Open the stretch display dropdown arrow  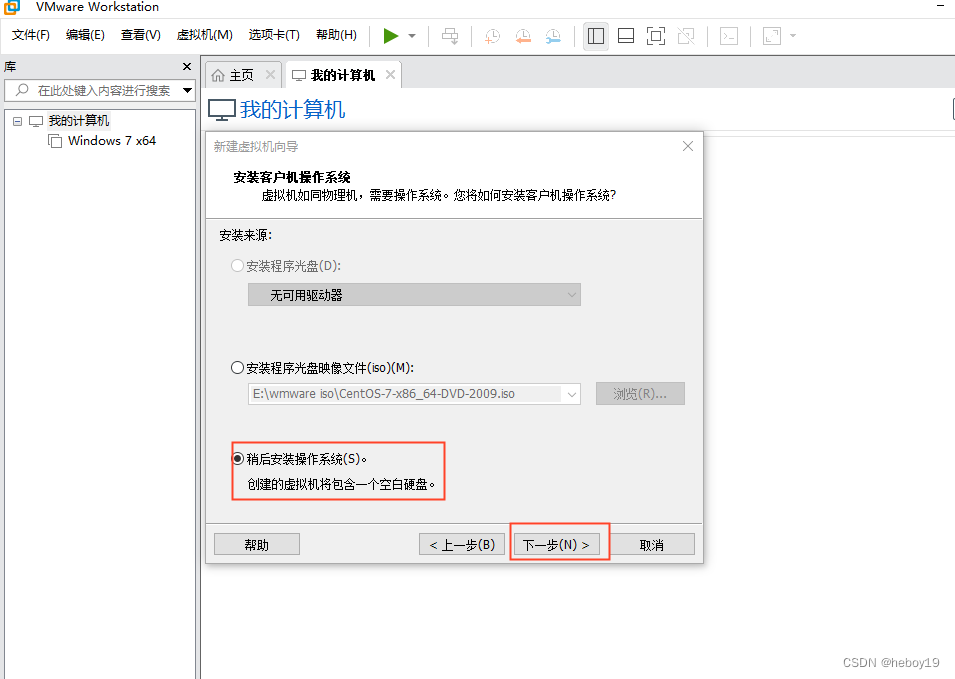[793, 36]
